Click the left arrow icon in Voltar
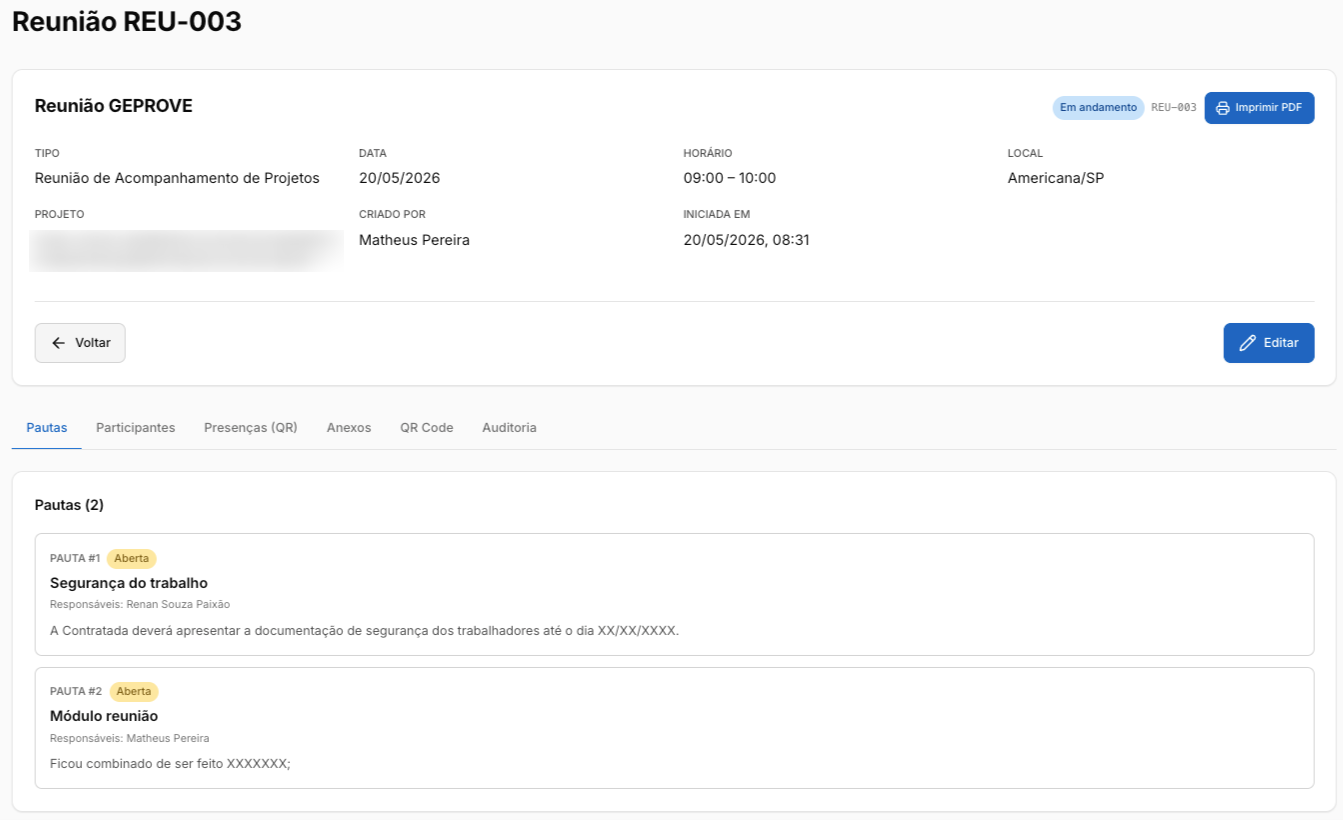 (x=58, y=343)
